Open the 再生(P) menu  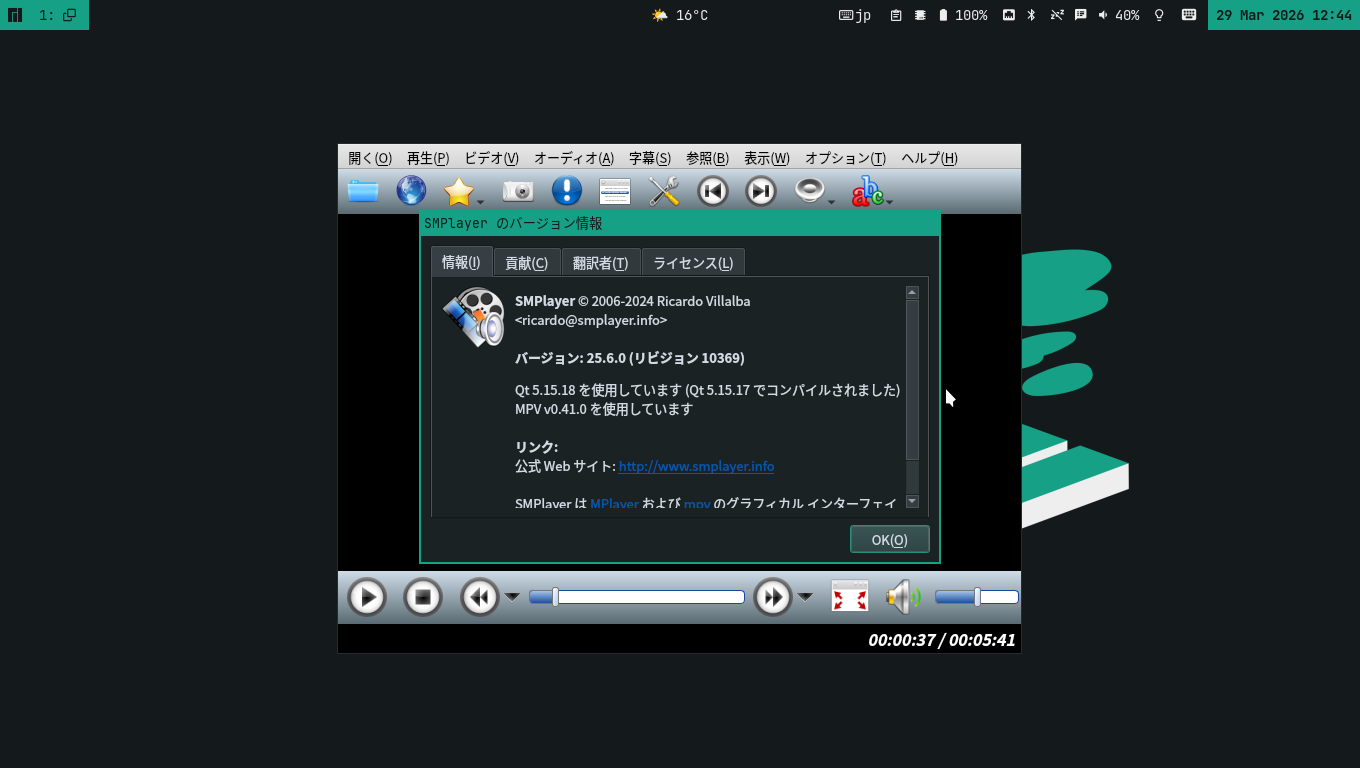(428, 158)
